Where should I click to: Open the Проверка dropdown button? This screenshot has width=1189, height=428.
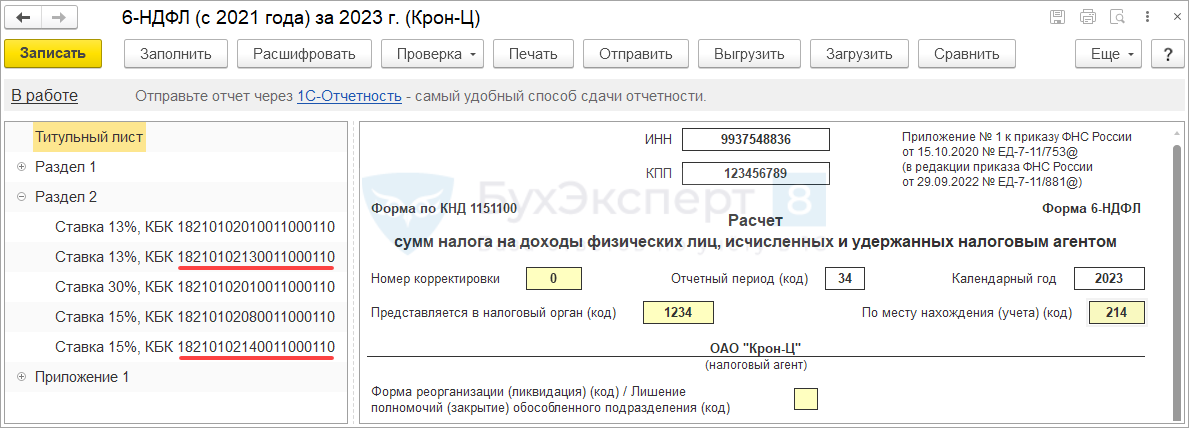(x=435, y=54)
